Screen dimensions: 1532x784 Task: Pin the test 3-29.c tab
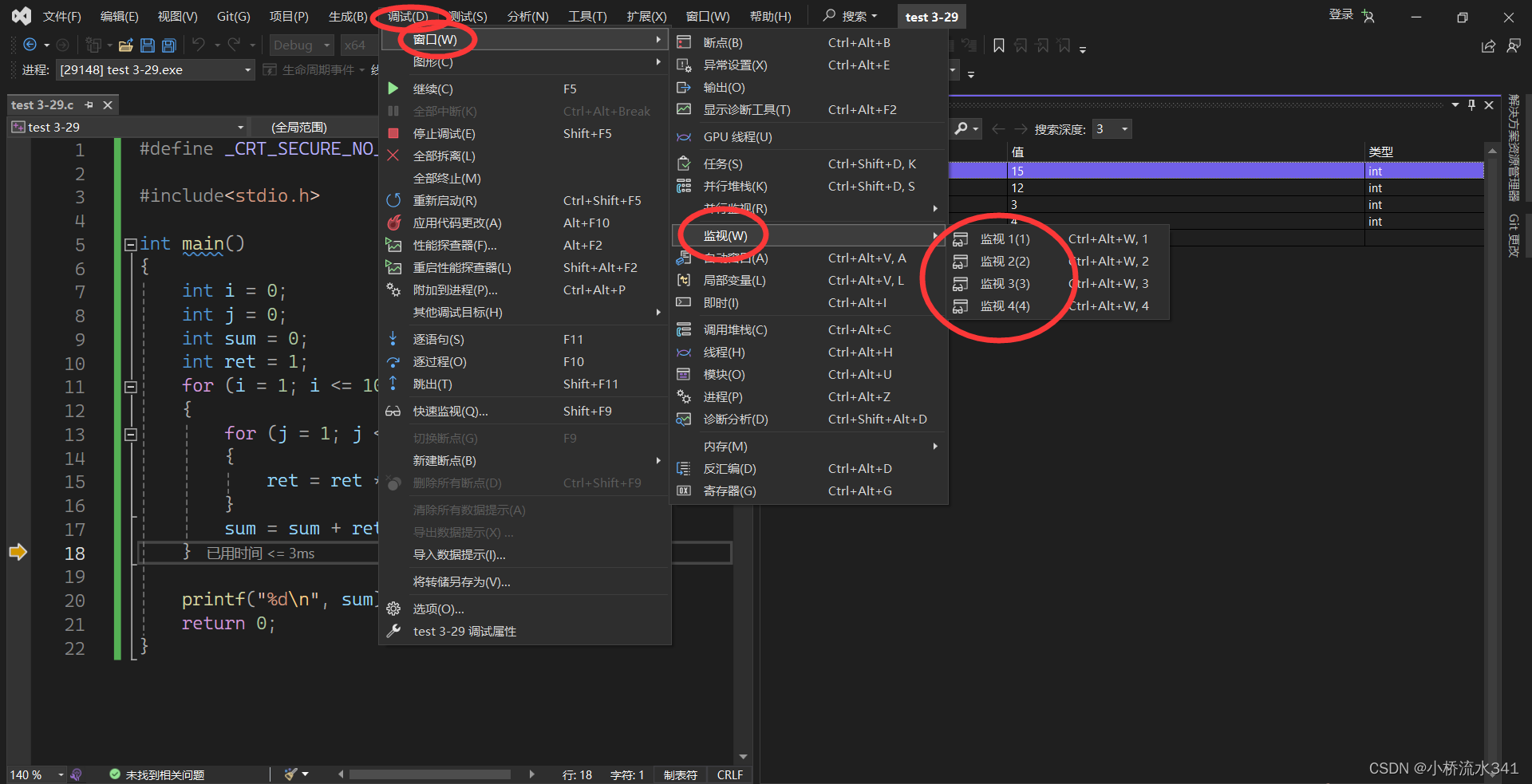pyautogui.click(x=89, y=104)
